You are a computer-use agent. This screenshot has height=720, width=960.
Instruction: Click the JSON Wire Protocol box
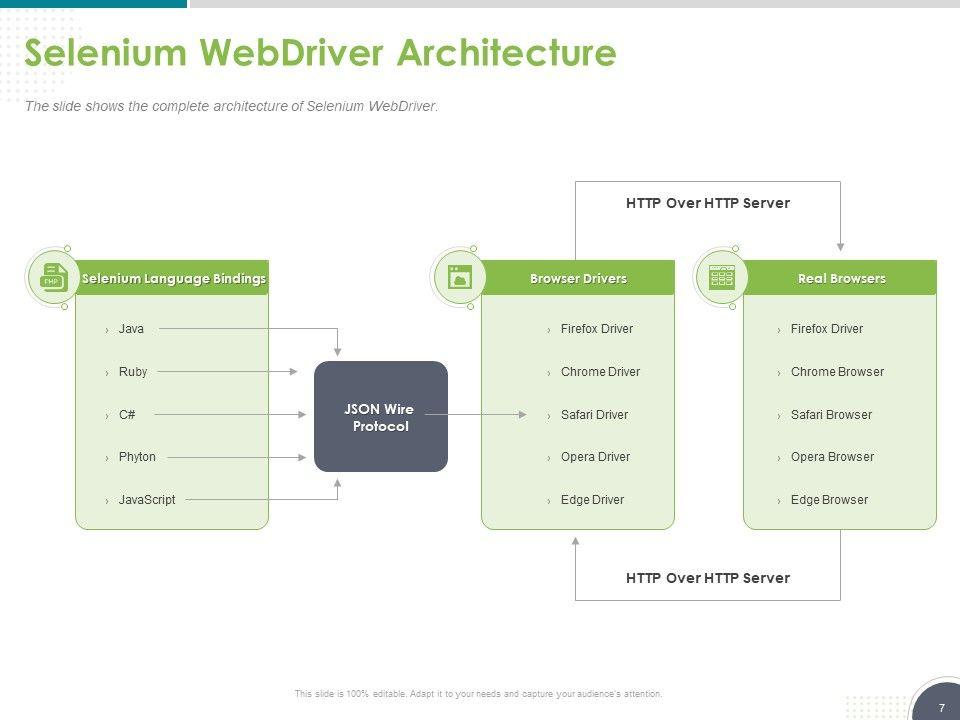click(x=380, y=417)
